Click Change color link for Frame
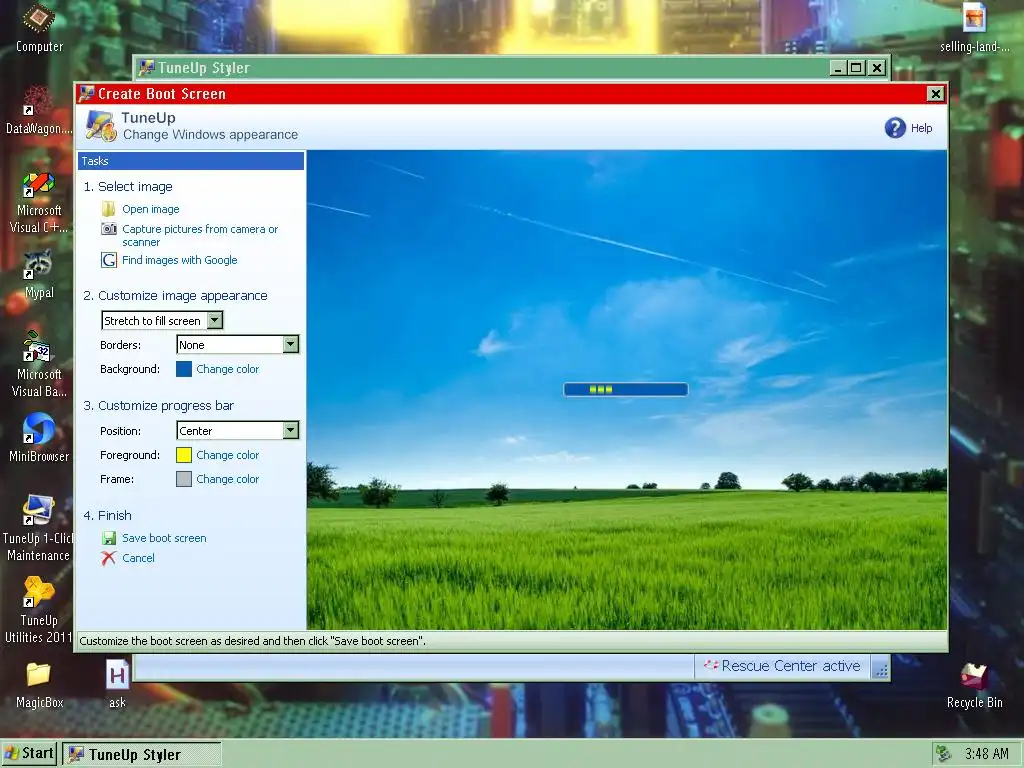The width and height of the screenshot is (1024, 768). [x=227, y=479]
